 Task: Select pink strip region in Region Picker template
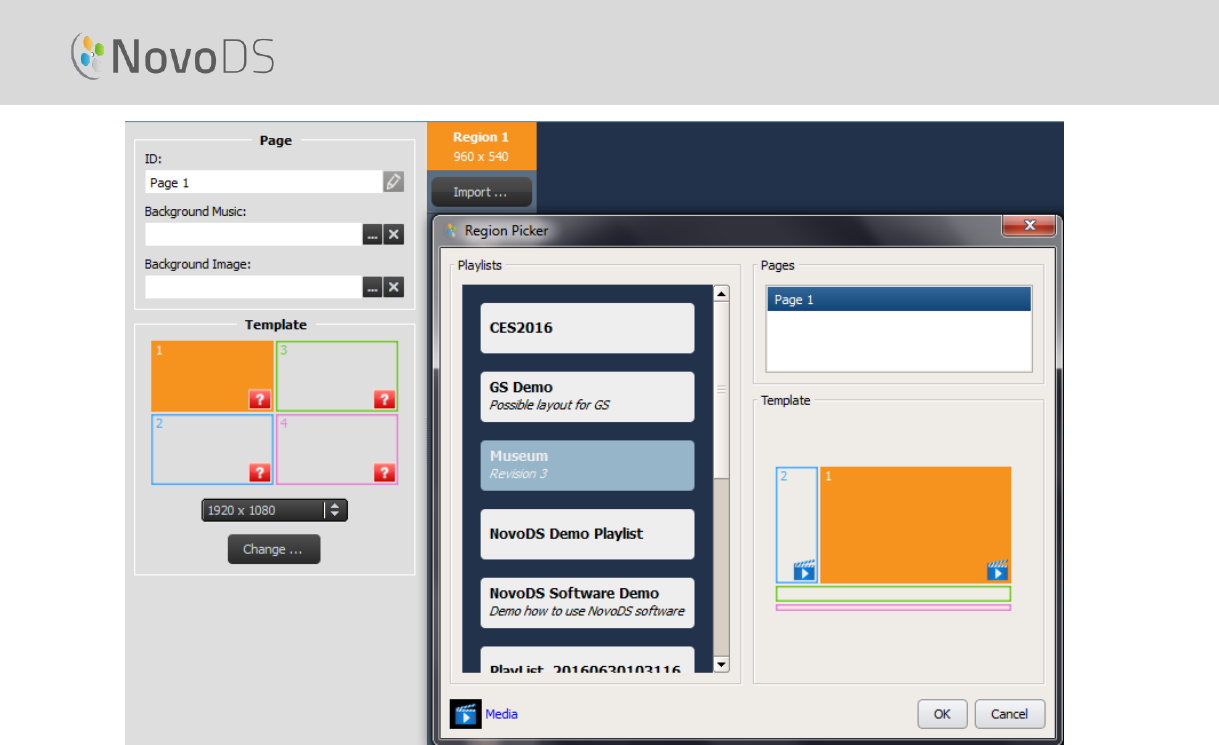[893, 607]
